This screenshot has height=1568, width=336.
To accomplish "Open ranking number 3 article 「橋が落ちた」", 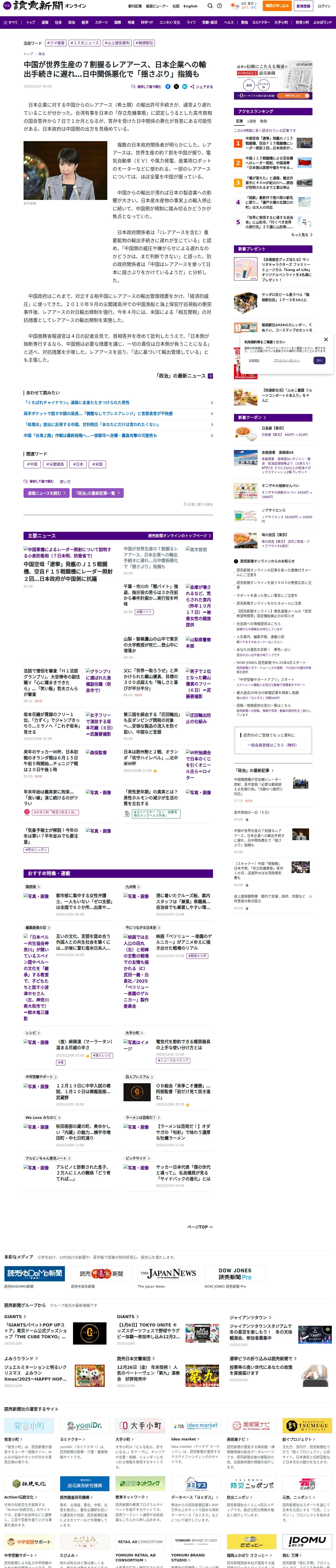I will (x=273, y=183).
